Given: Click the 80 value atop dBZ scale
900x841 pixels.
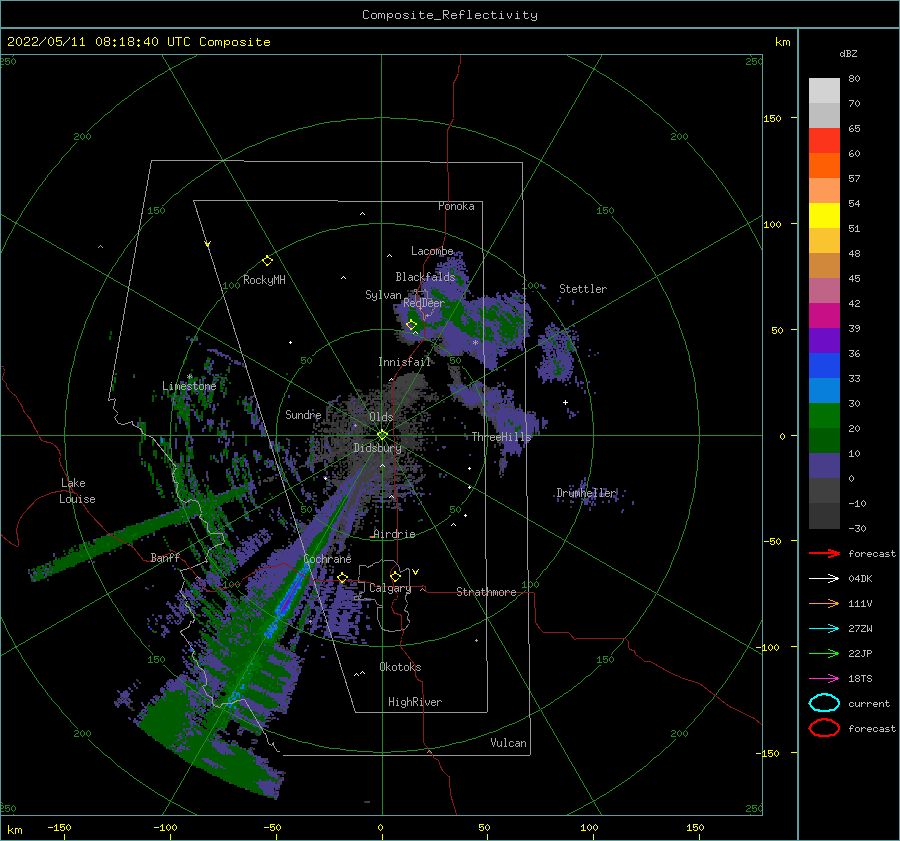Looking at the screenshot, I should pyautogui.click(x=855, y=79).
